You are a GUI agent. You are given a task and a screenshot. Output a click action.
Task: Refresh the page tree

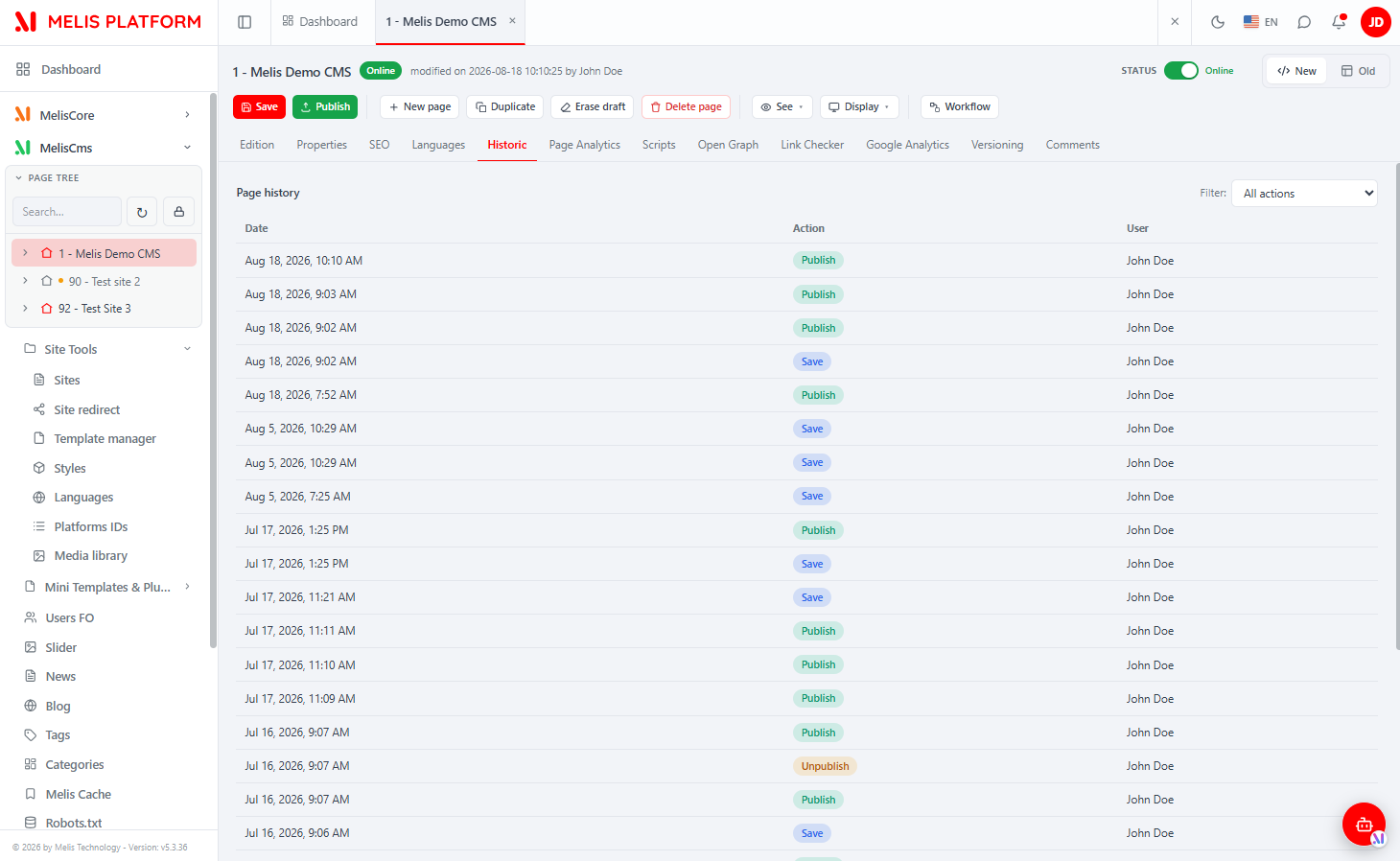click(142, 212)
